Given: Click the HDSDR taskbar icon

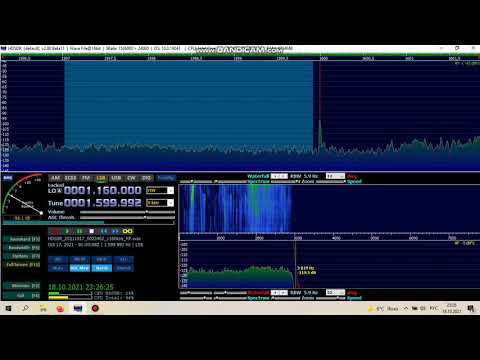Looking at the screenshot, I should 78,308.
